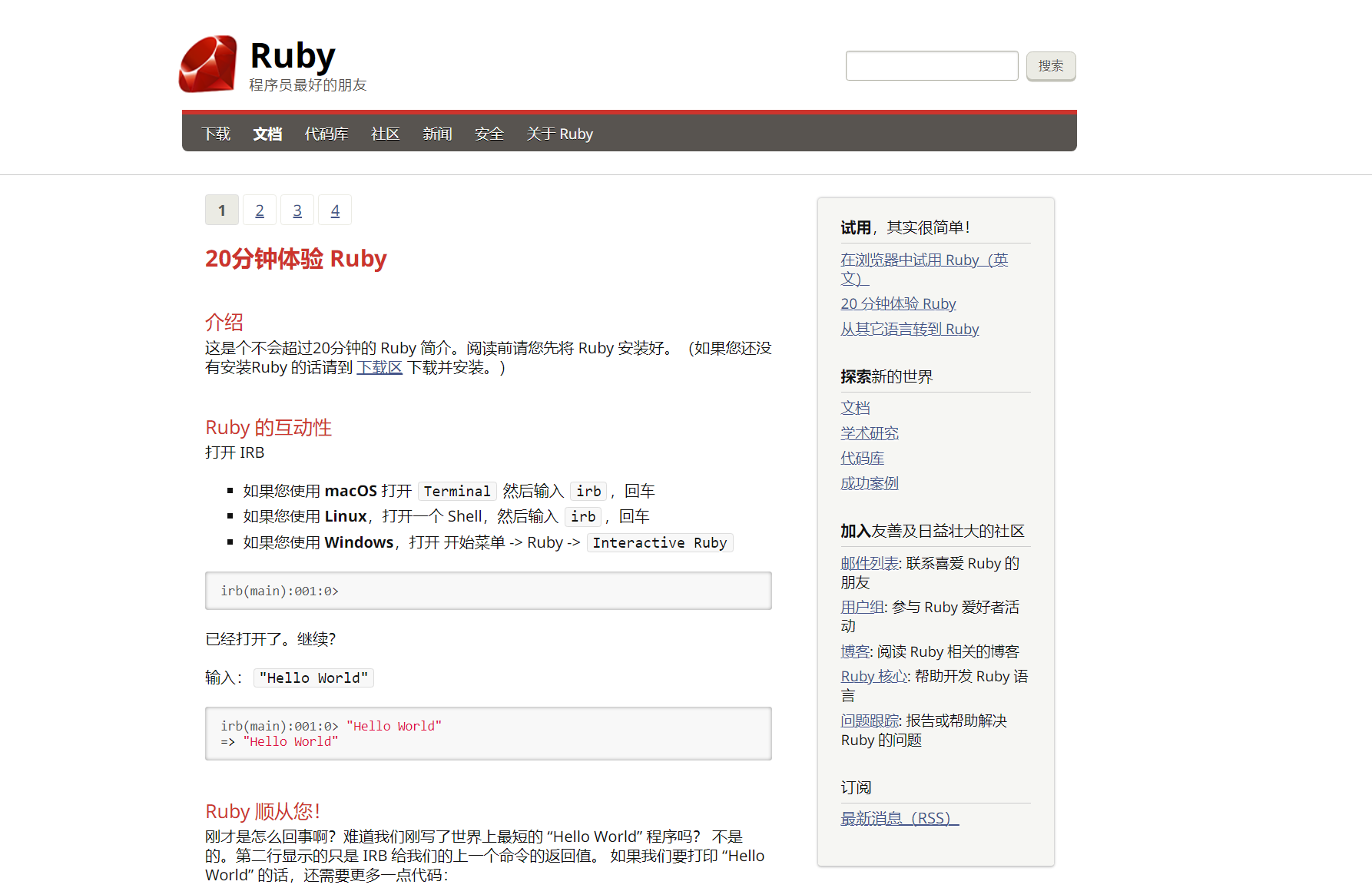Click the Ruby 顺从您! section heading

263,811
